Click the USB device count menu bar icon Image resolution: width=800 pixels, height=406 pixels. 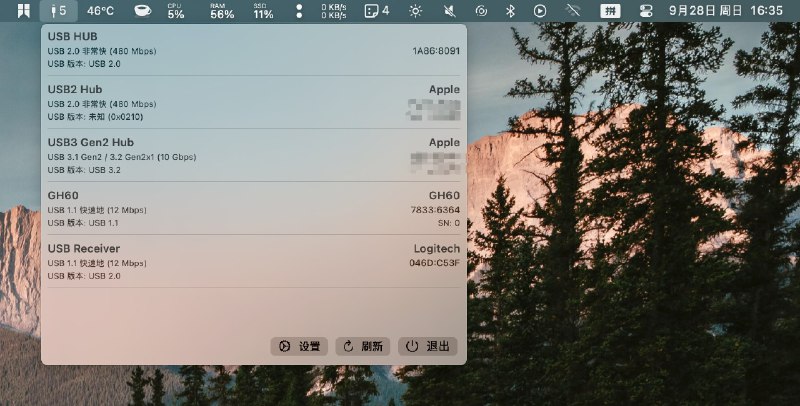58,11
